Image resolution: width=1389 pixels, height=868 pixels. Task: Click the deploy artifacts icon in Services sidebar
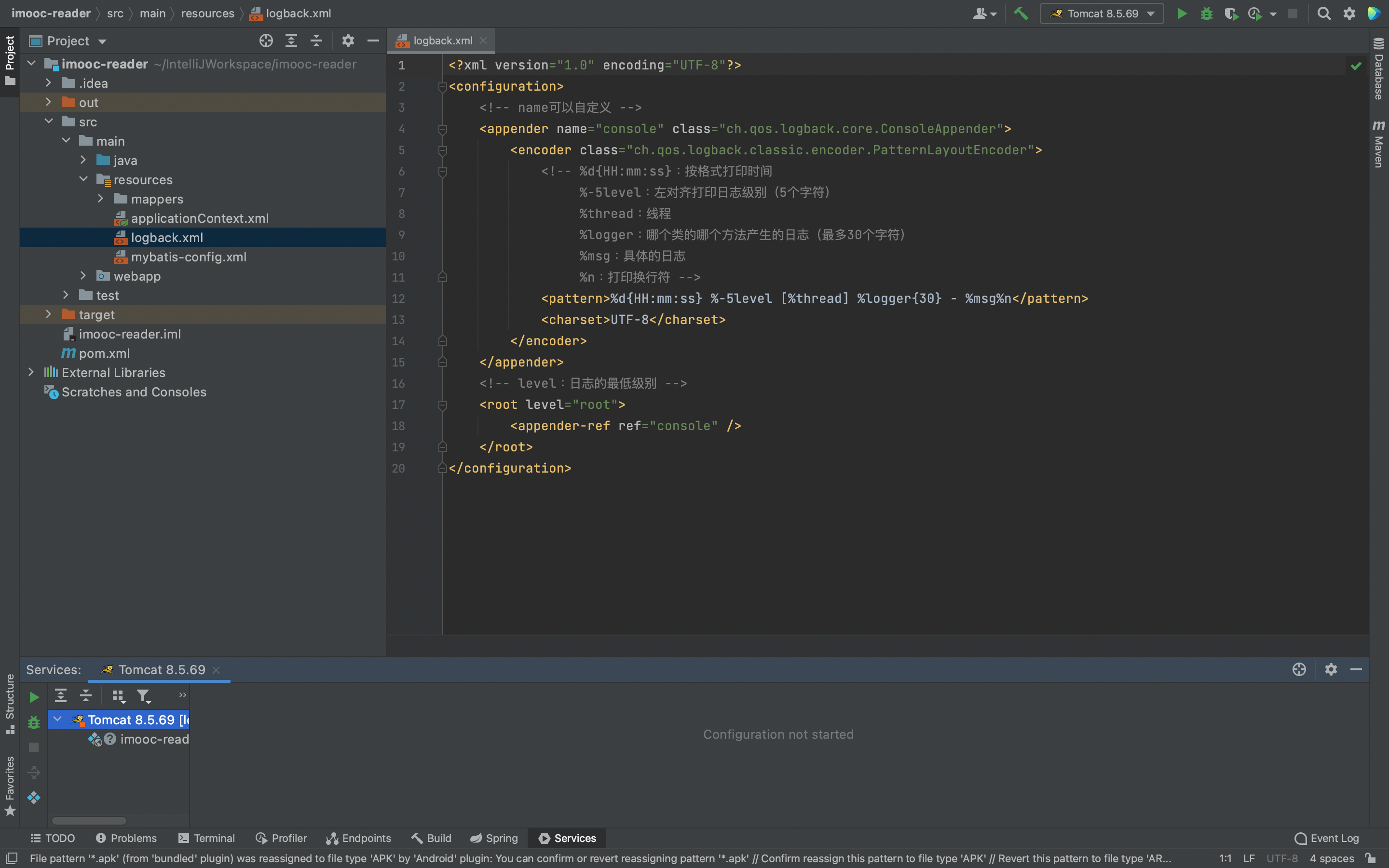(34, 798)
